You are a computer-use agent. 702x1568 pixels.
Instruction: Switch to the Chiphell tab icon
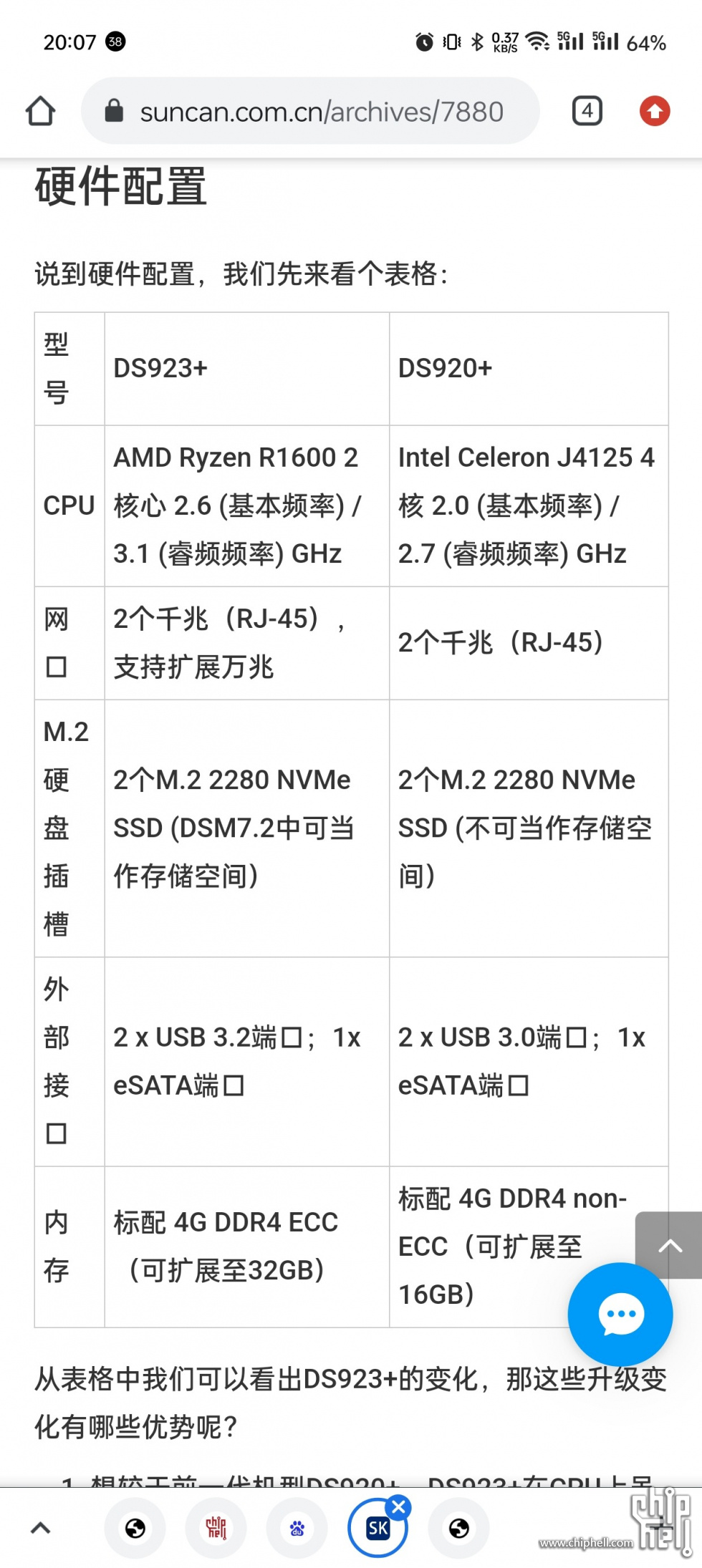click(x=216, y=1529)
